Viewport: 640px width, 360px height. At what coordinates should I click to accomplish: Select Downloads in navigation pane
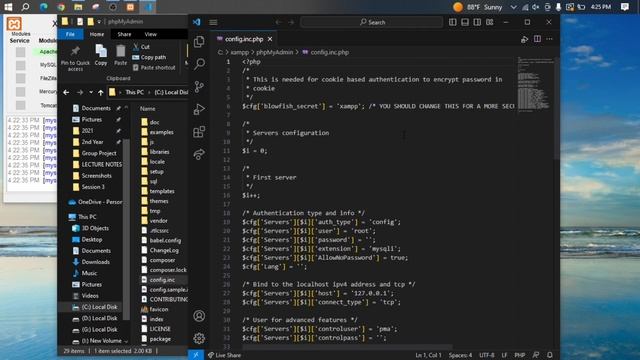[91, 262]
